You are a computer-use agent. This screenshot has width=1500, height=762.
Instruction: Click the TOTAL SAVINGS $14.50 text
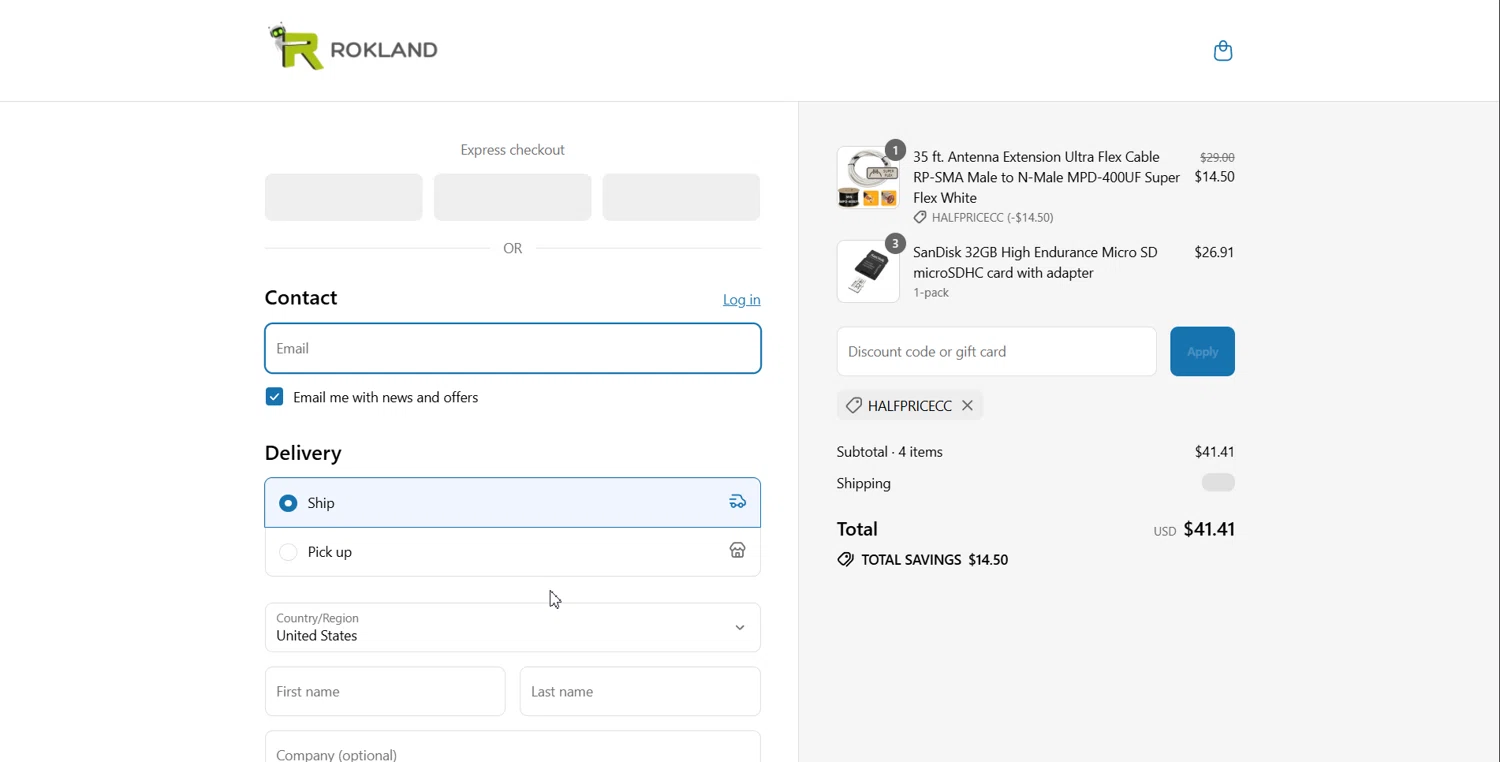[935, 561]
